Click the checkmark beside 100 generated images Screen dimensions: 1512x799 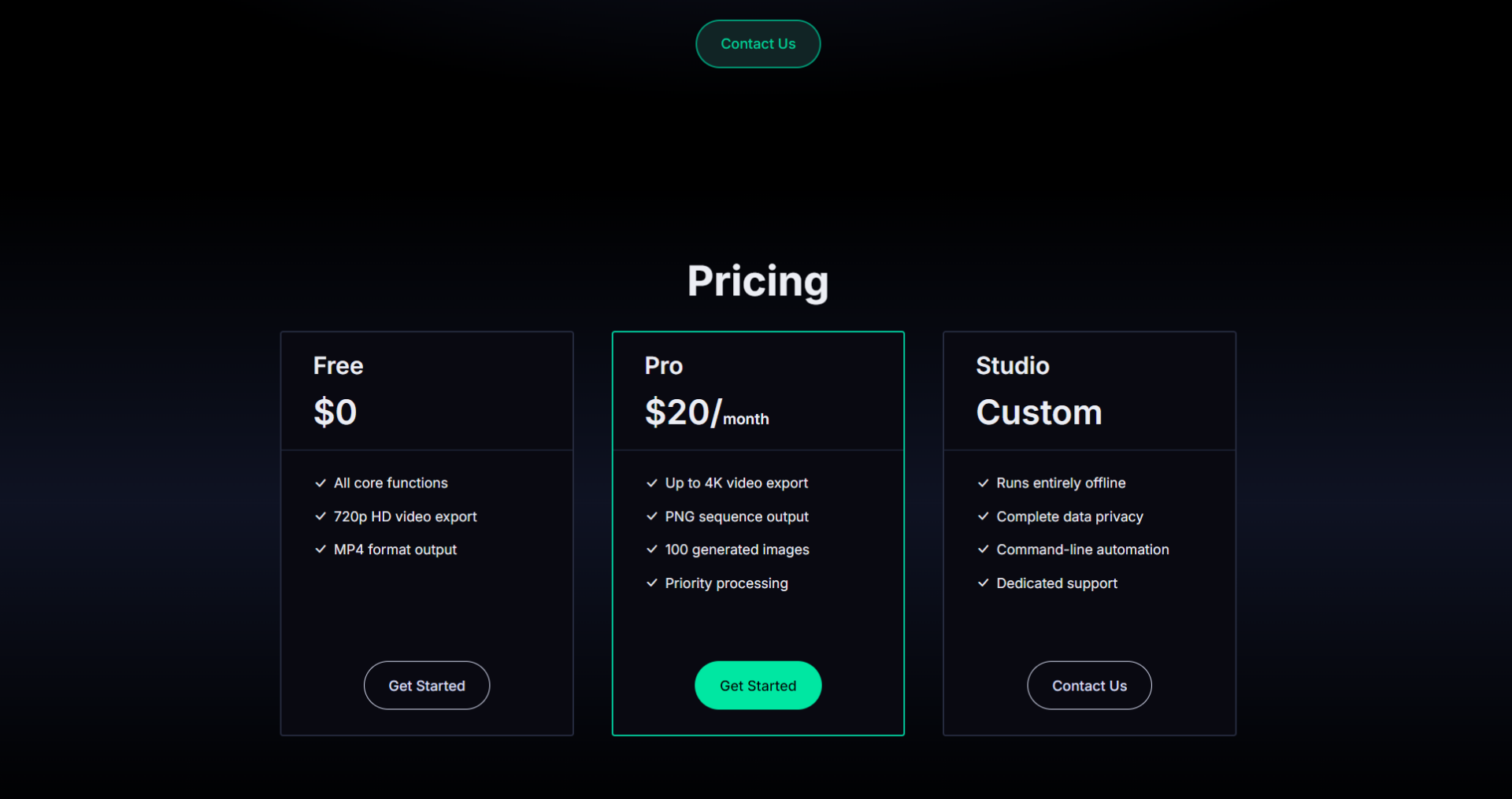coord(652,549)
